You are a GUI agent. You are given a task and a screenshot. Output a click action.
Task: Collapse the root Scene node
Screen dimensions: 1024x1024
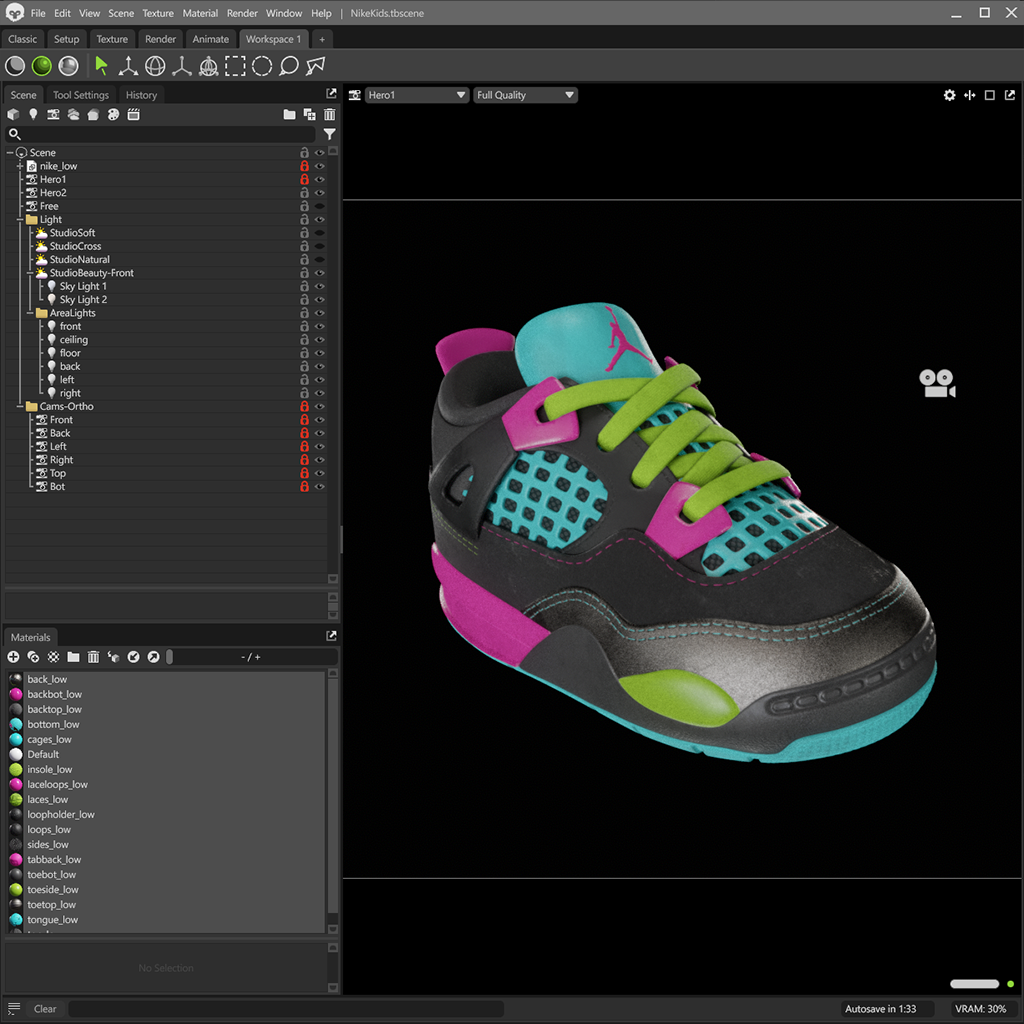pyautogui.click(x=10, y=153)
